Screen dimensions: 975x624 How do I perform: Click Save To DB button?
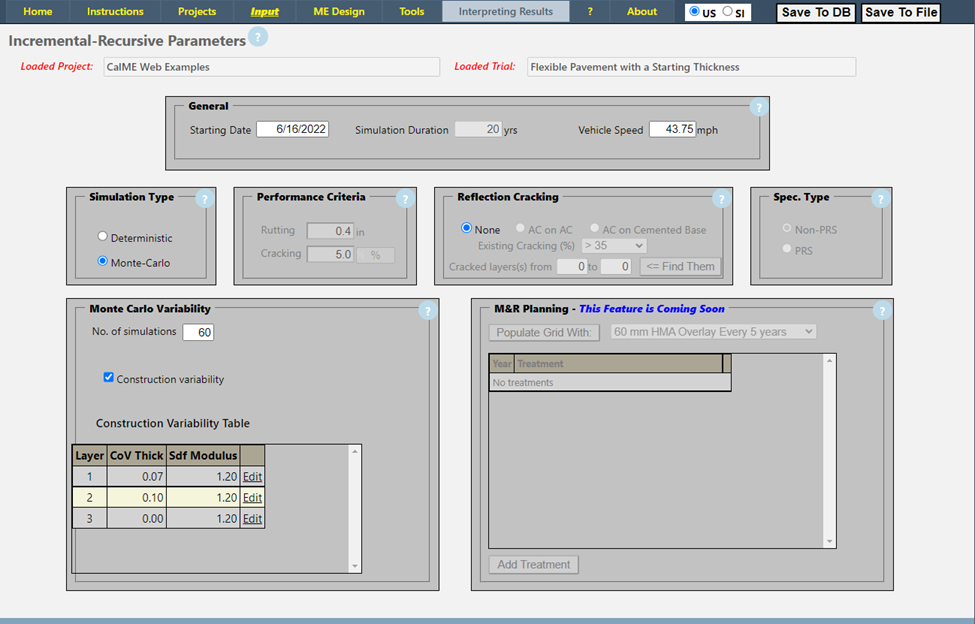[815, 13]
